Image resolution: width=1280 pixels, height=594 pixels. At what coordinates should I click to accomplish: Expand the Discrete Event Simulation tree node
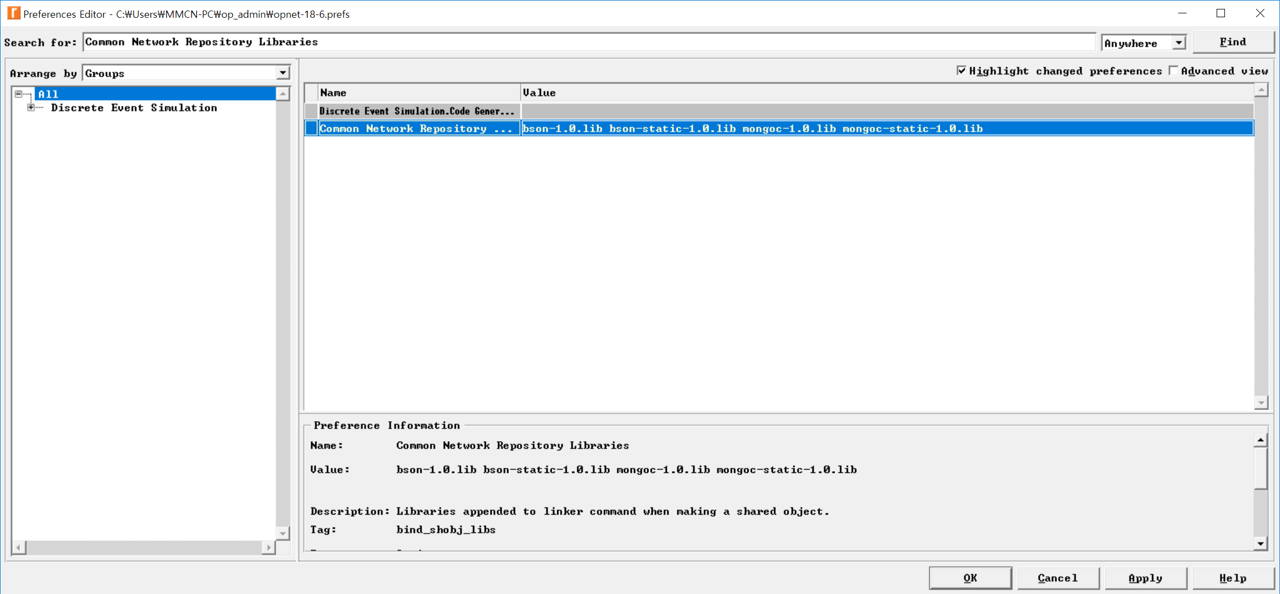tap(30, 107)
